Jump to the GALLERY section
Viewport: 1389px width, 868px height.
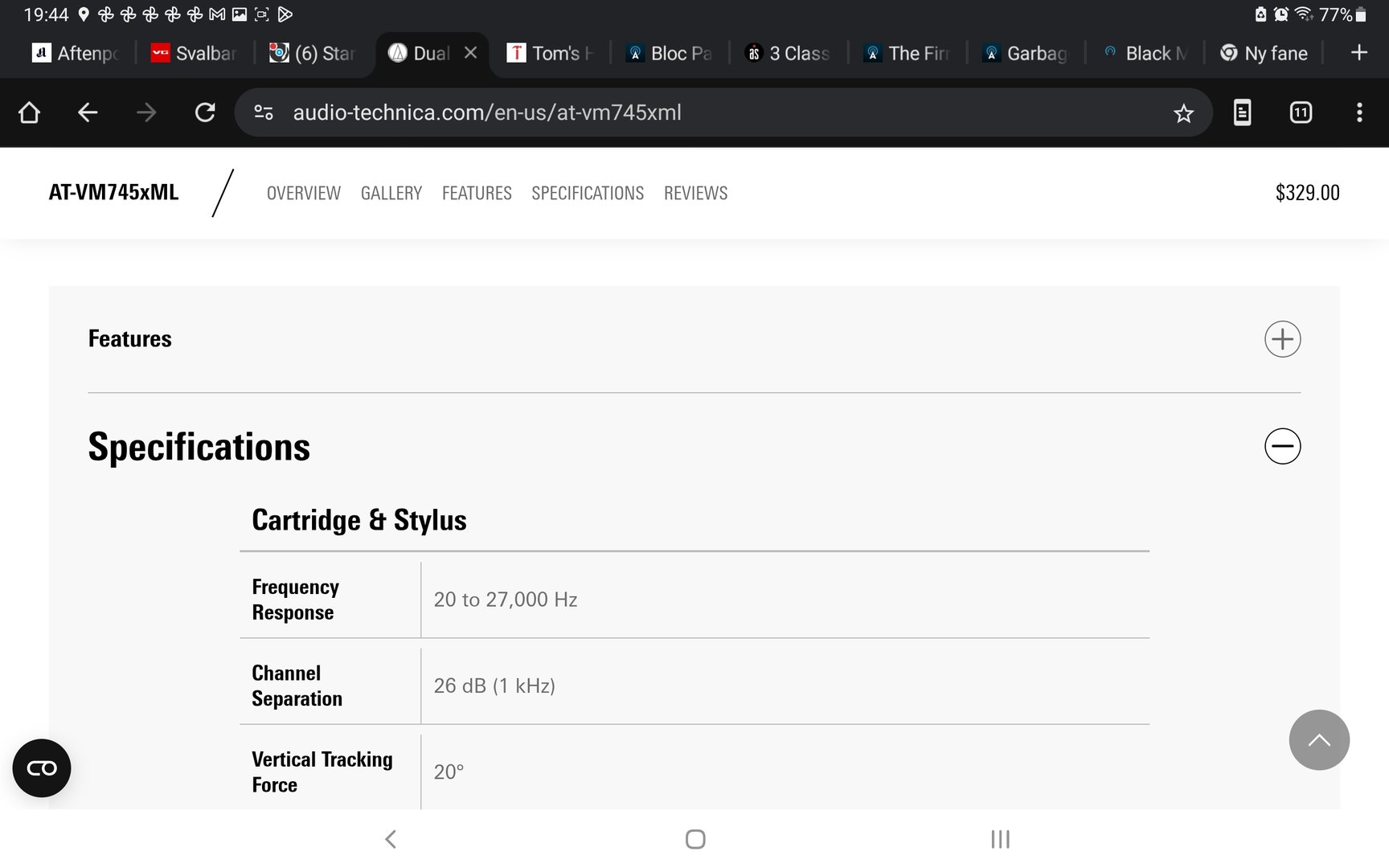(x=391, y=193)
